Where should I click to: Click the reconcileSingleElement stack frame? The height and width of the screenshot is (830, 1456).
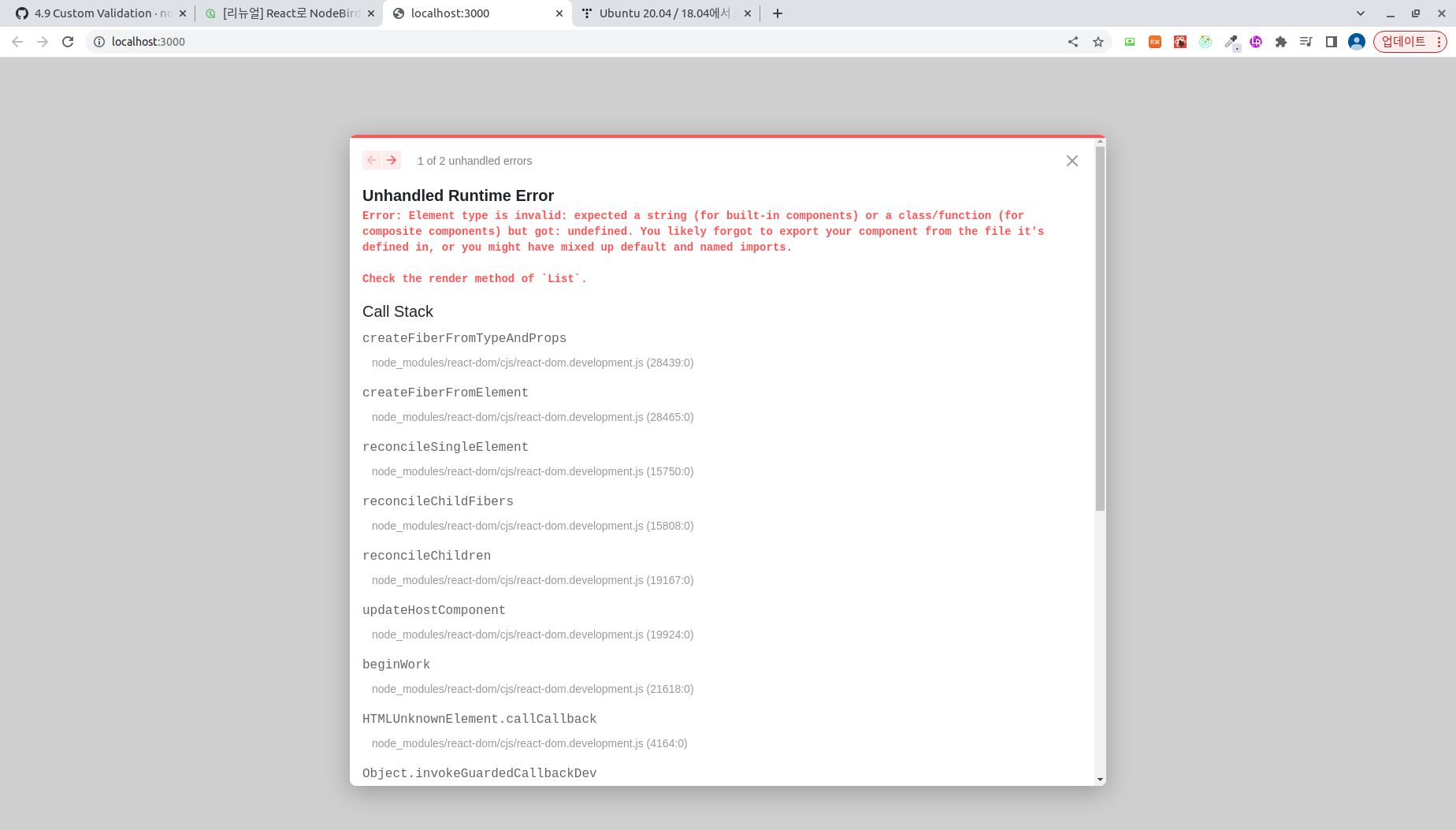445,447
